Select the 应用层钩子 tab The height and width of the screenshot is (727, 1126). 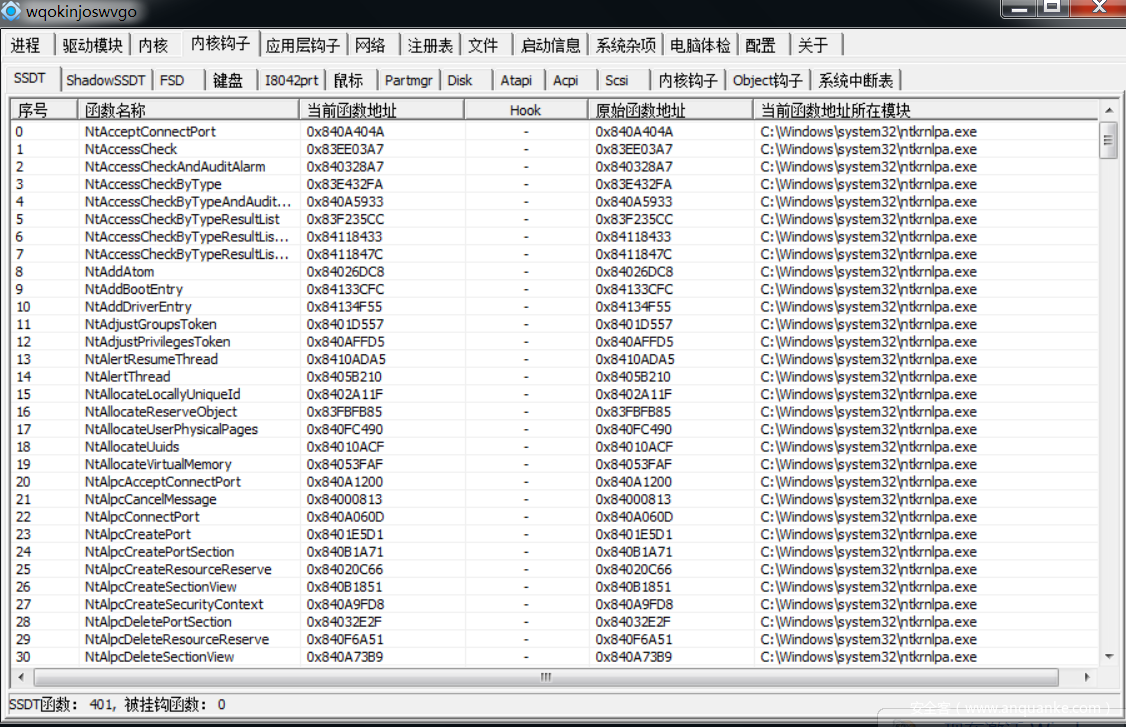303,45
